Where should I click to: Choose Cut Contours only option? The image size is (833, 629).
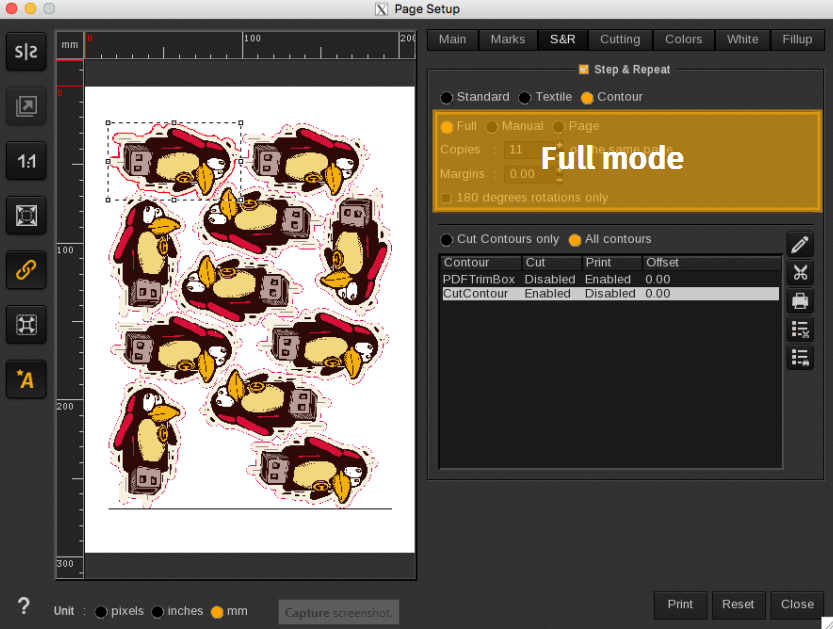pyautogui.click(x=446, y=240)
